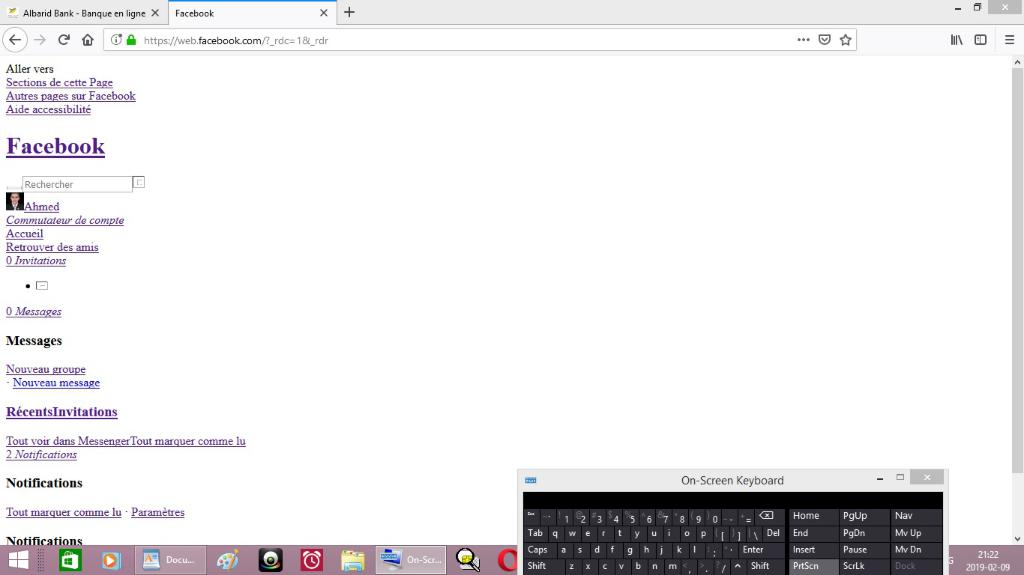Show site information icon in address bar
1024x575 pixels.
tap(116, 40)
